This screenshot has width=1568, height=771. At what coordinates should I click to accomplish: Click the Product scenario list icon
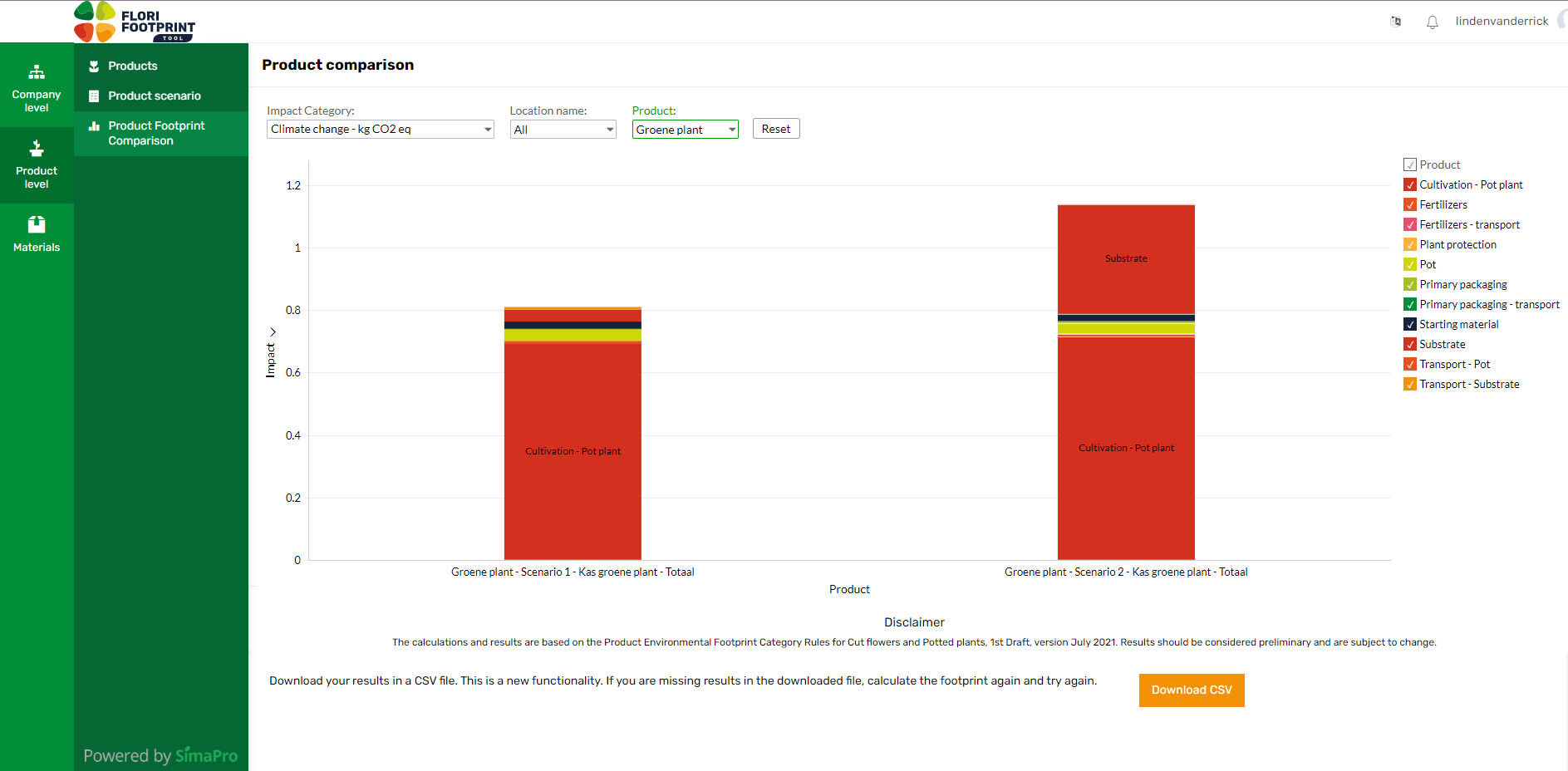[95, 96]
